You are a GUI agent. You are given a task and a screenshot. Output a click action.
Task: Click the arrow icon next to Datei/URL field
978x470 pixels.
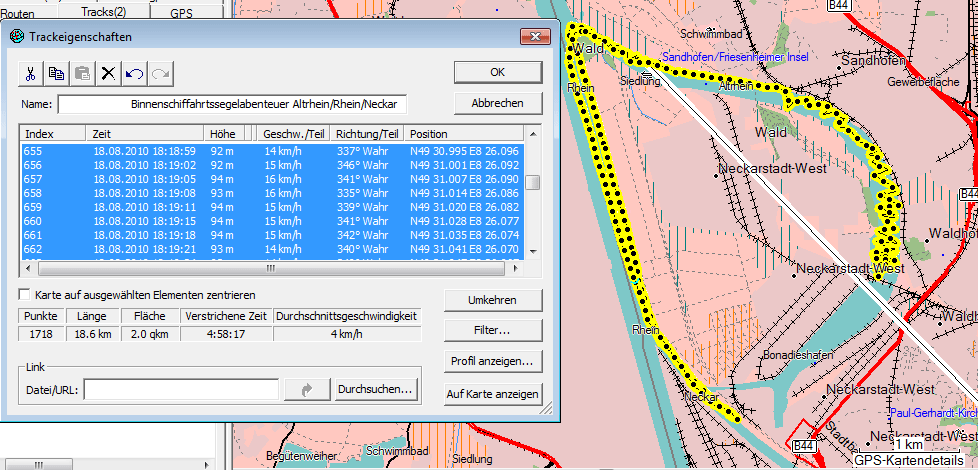pos(307,389)
